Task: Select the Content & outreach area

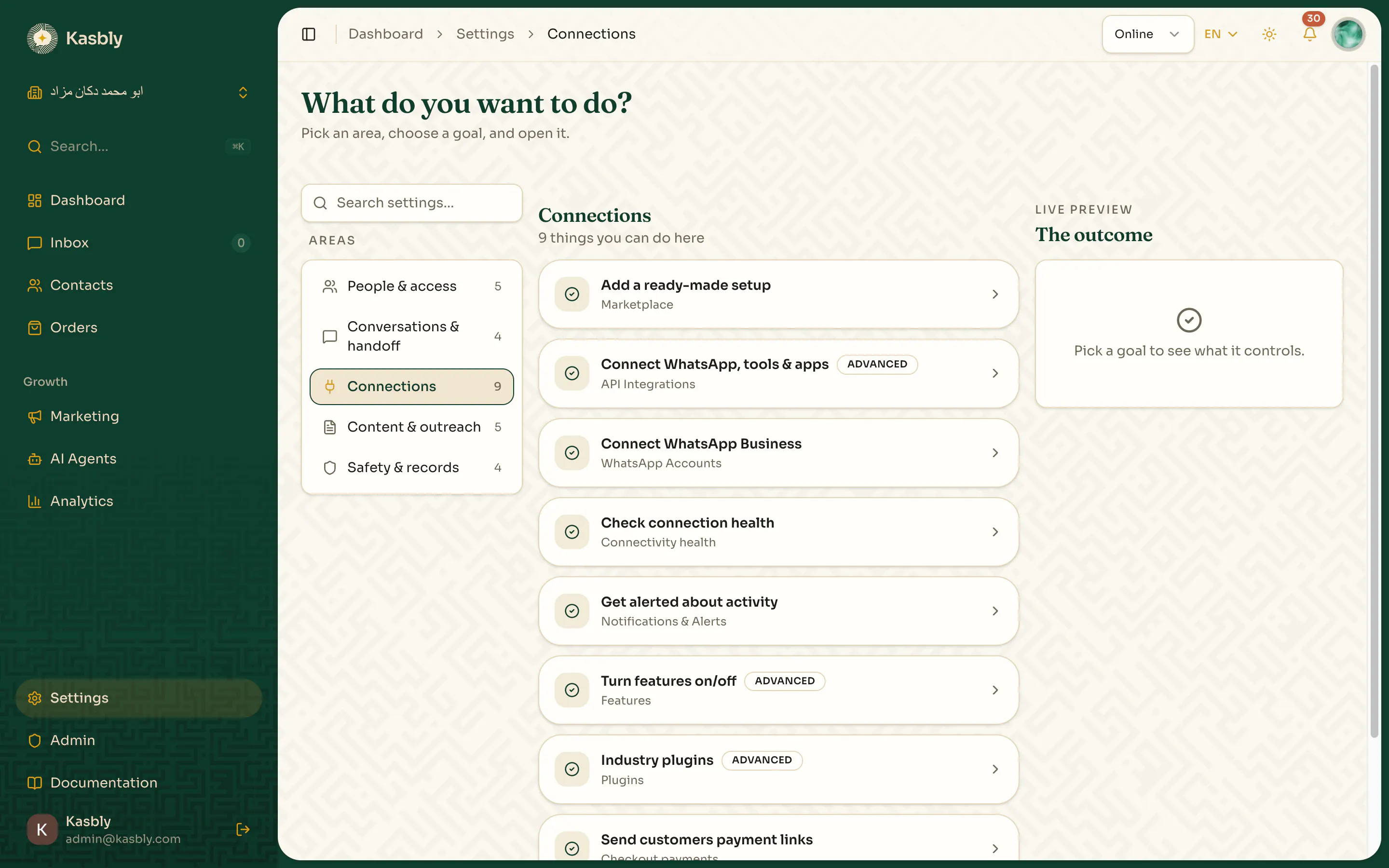Action: pyautogui.click(x=411, y=427)
